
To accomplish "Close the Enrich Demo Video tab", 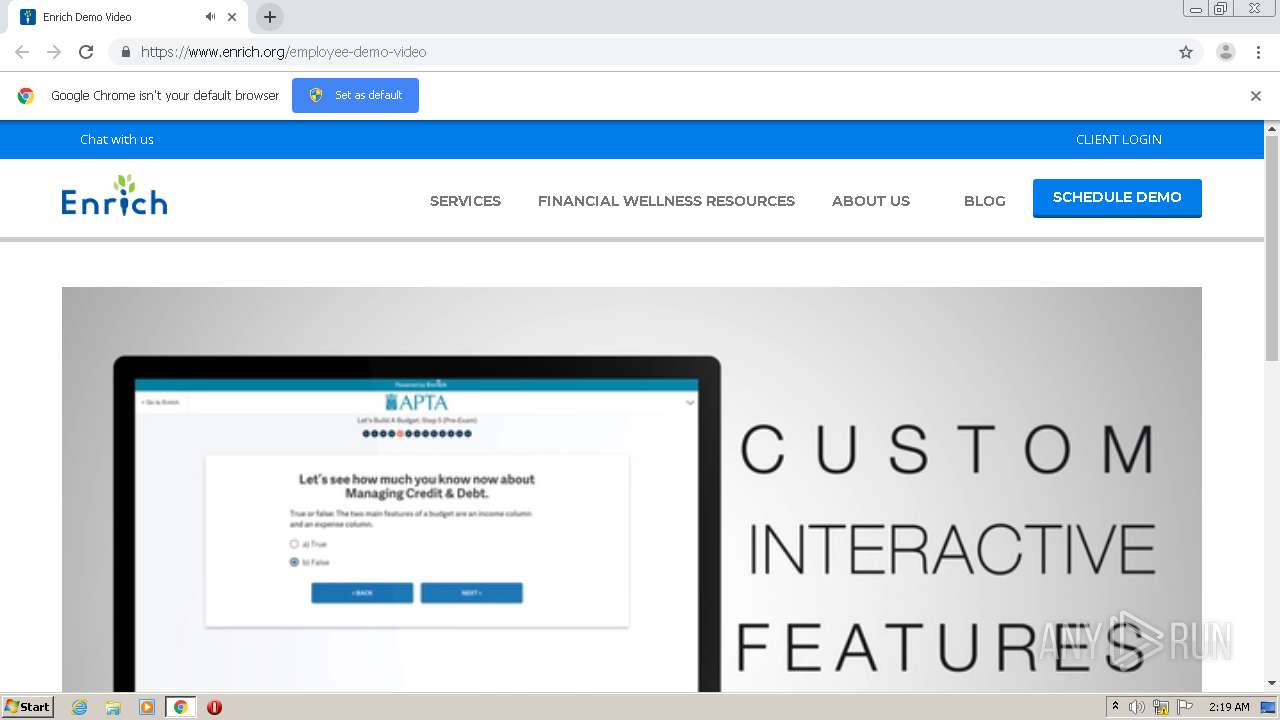I will click(232, 17).
